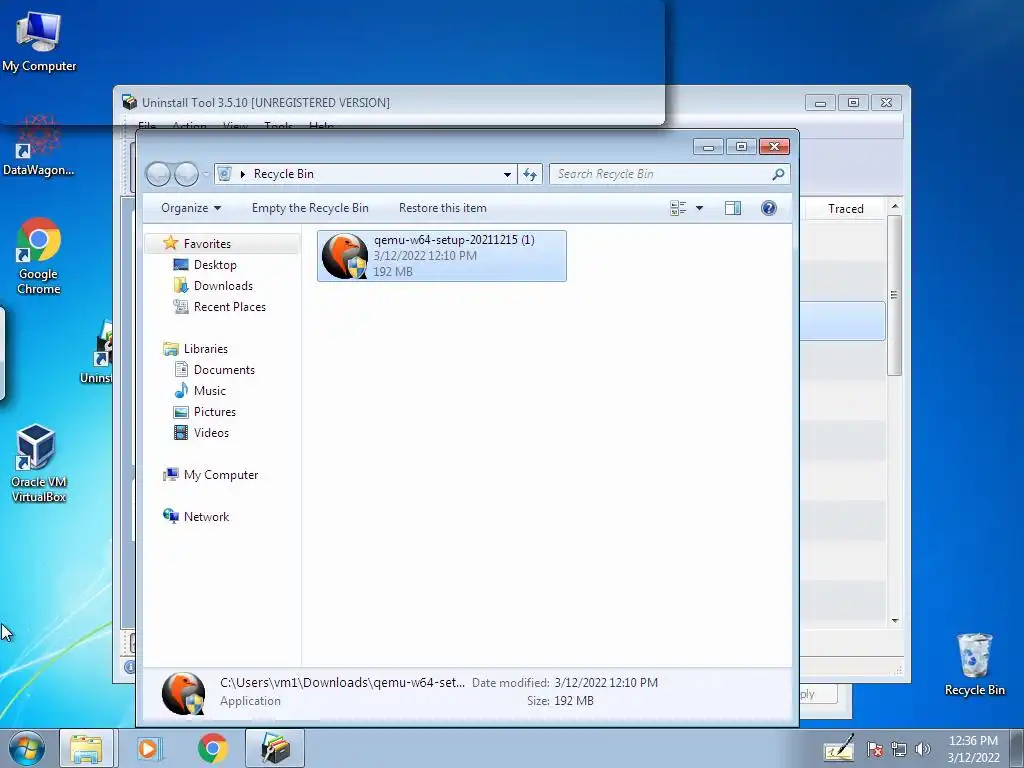Click Uninstall Tool scrollbar down arrow
This screenshot has height=768, width=1024.
(x=895, y=620)
